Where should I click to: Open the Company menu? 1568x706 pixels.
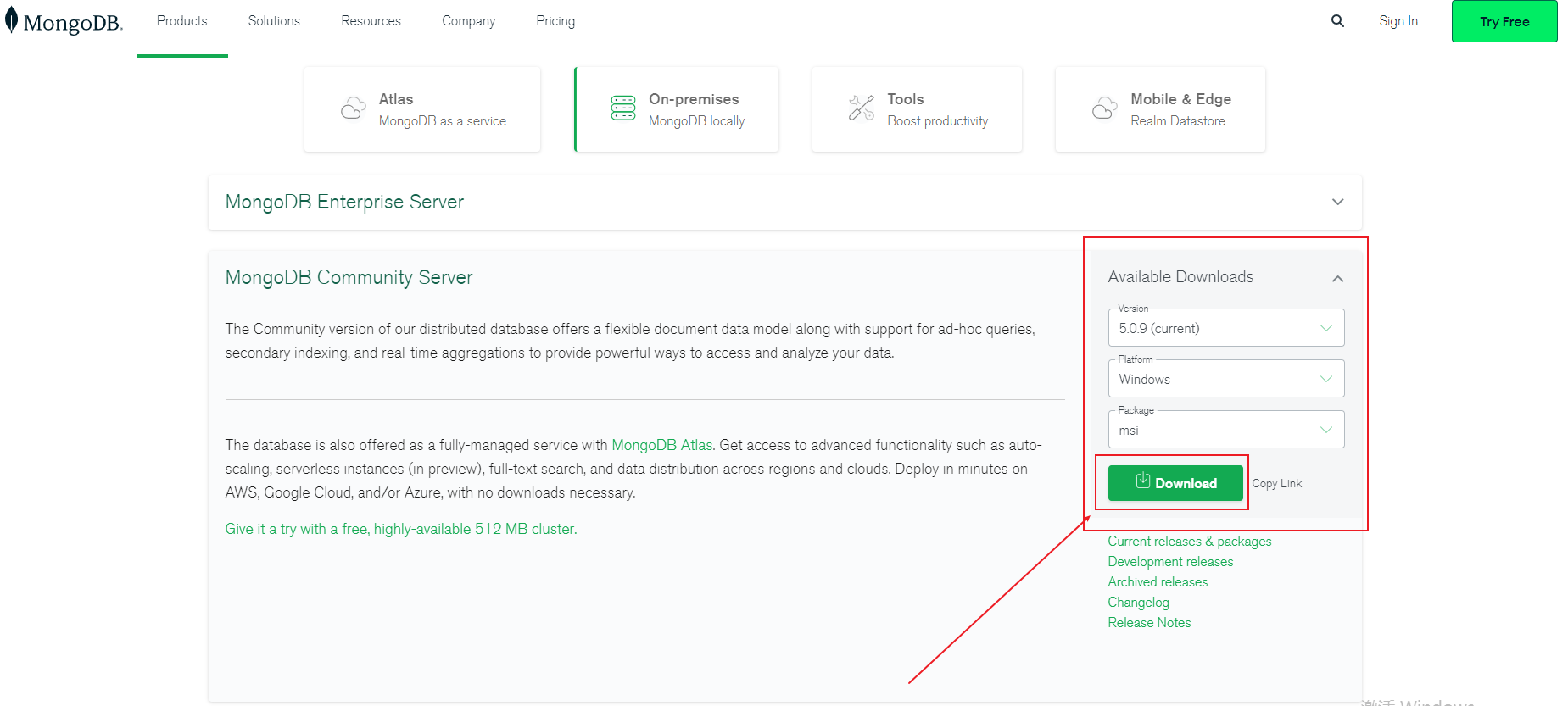[468, 21]
